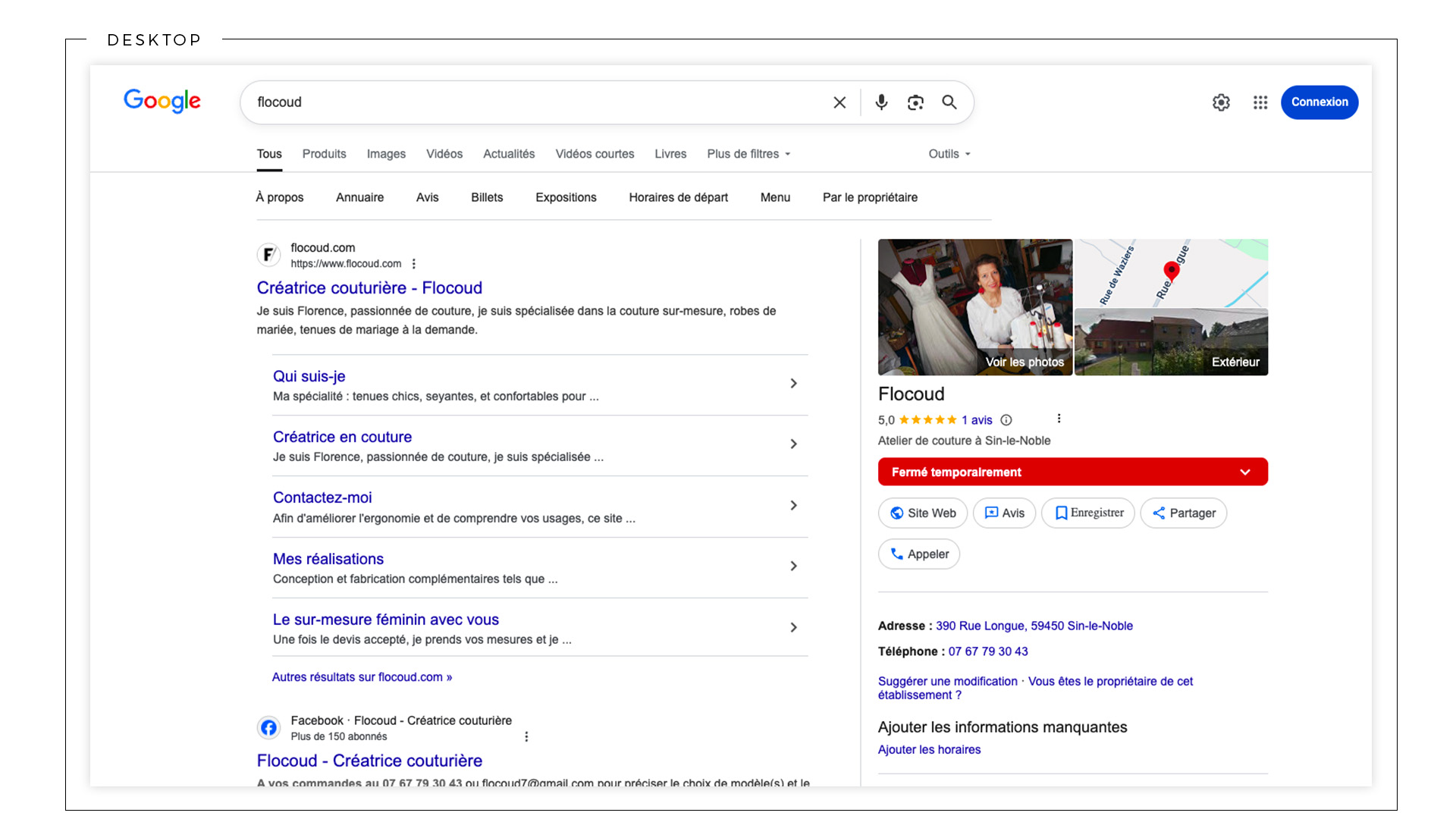The height and width of the screenshot is (819, 1456).
Task: Select the Par le propriétaire tab
Action: [x=871, y=197]
